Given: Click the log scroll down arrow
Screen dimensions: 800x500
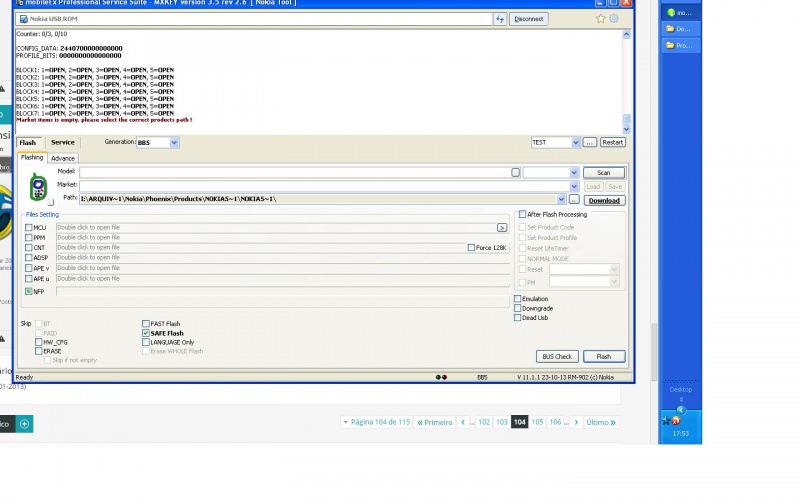Looking at the screenshot, I should (x=627, y=130).
